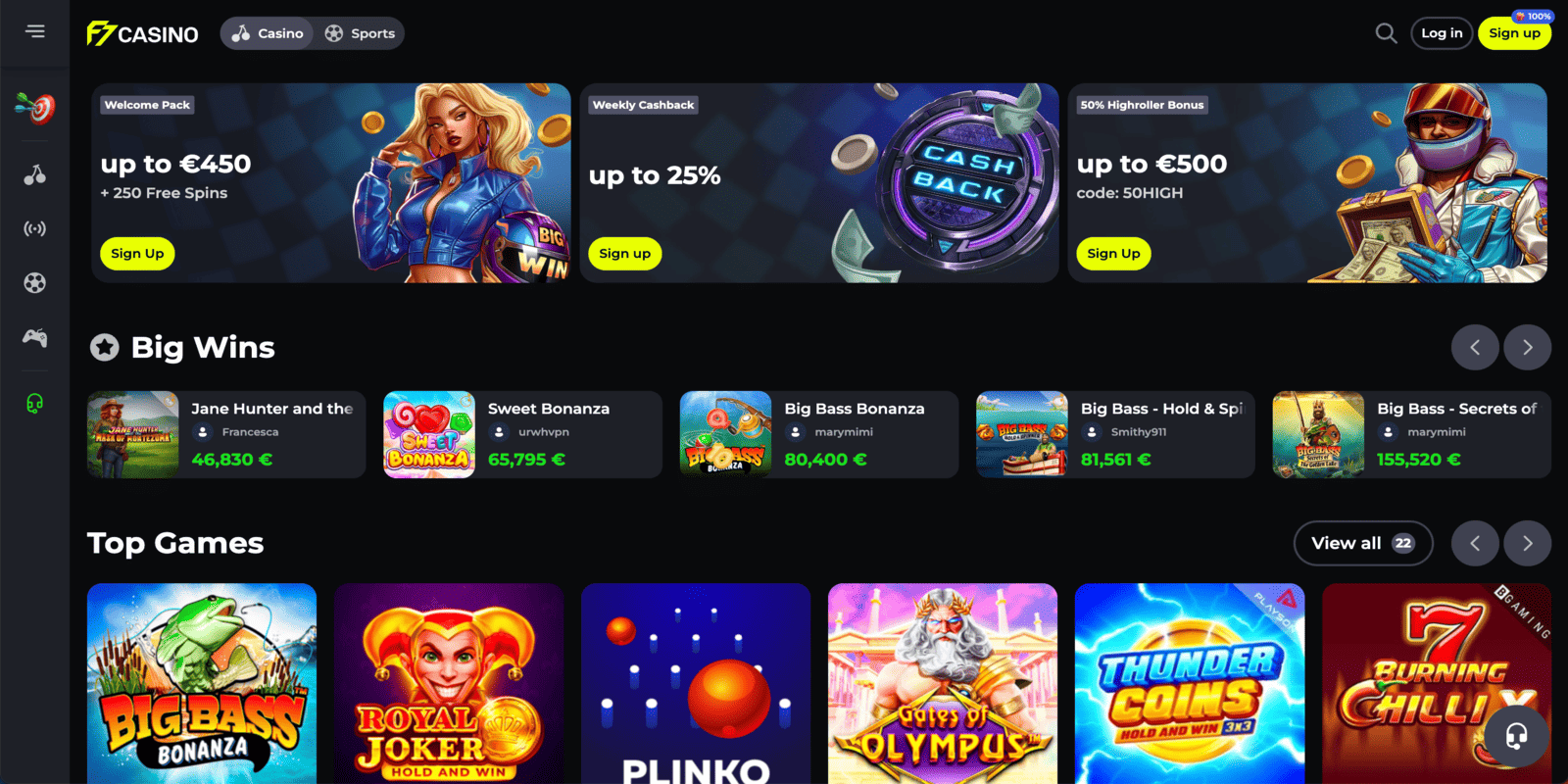
Task: Open the floating live chat headset button
Action: (1516, 736)
